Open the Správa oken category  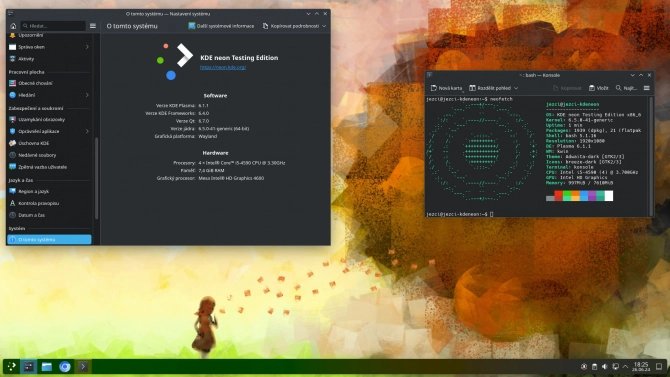point(49,47)
